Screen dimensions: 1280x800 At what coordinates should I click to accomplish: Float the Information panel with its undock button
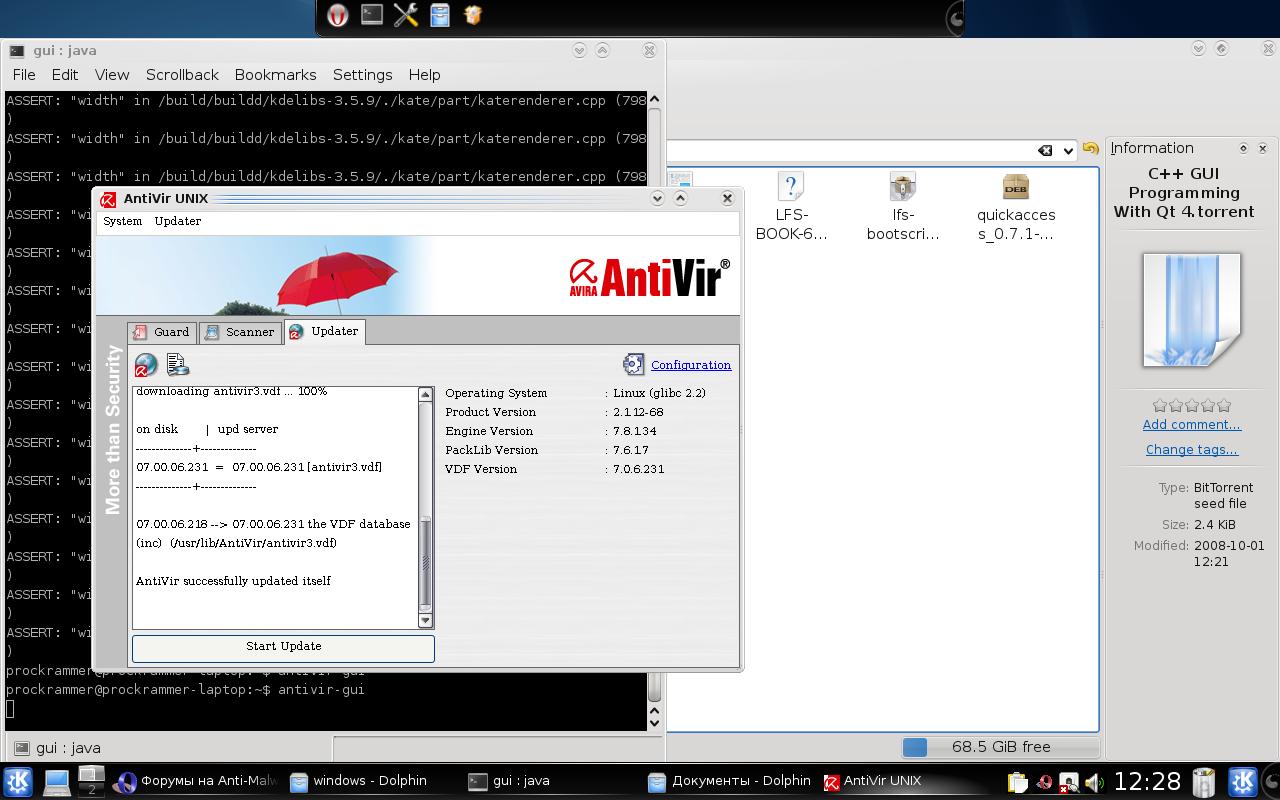coord(1243,148)
